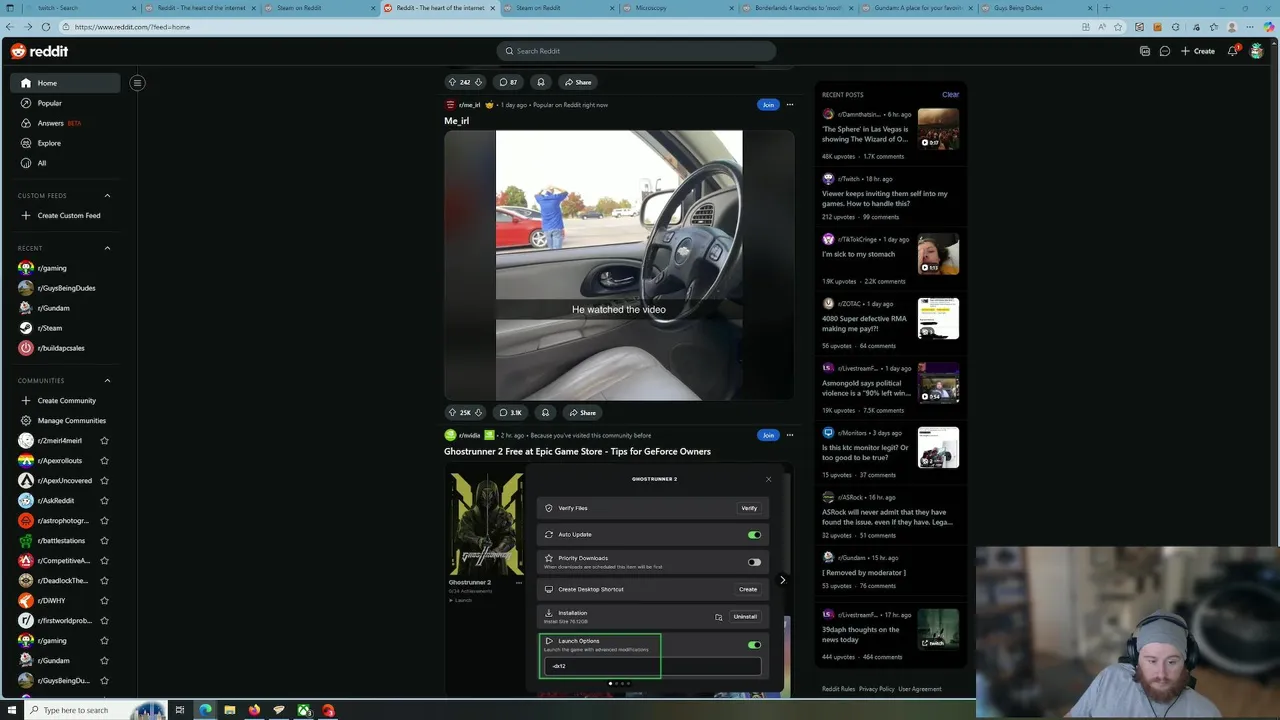
Task: Collapse the Recent section
Action: coord(107,248)
